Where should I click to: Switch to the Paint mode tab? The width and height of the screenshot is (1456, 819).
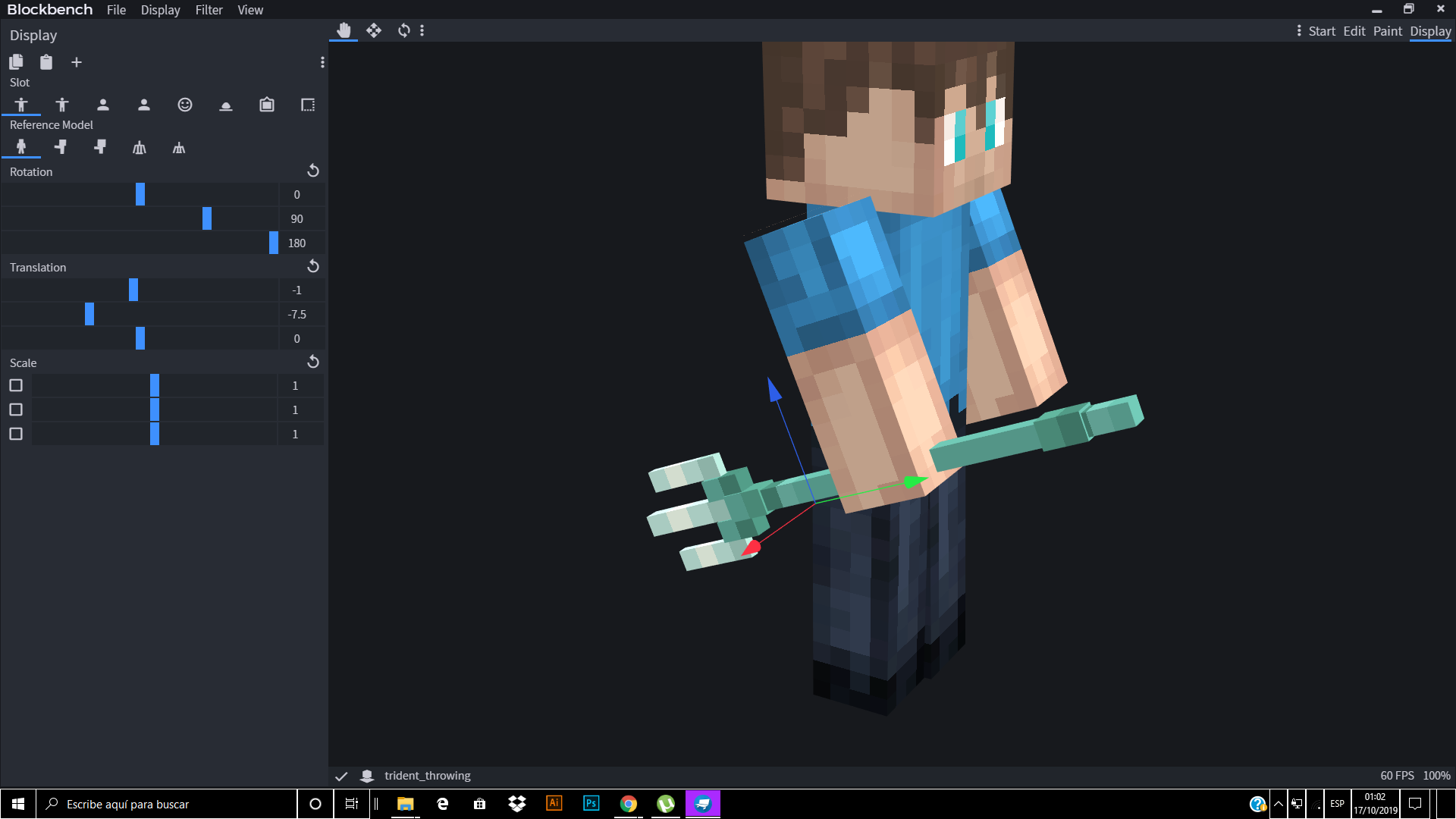(x=1387, y=31)
